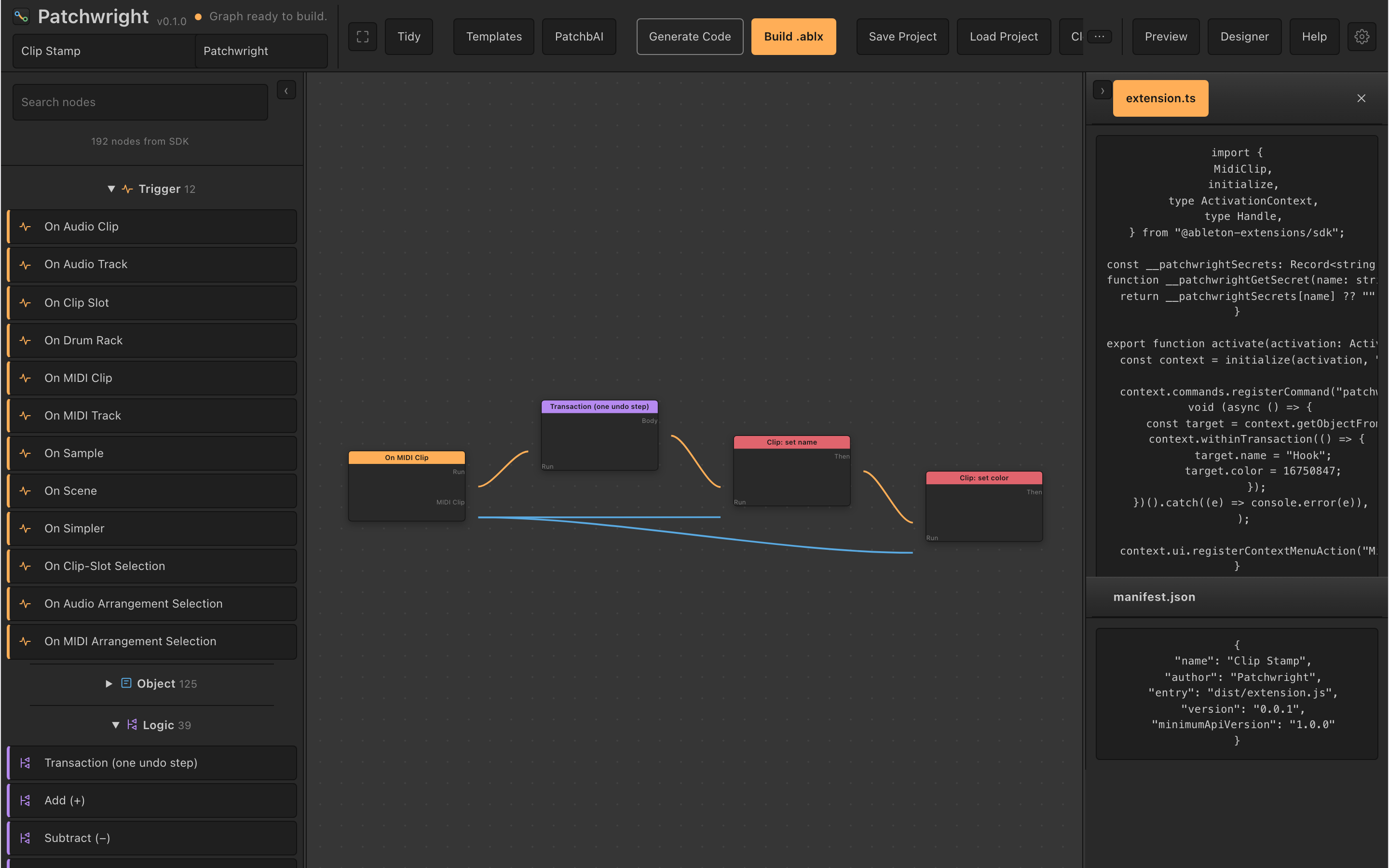The width and height of the screenshot is (1389, 868).
Task: Click the pulse icon beside On Clip Slot
Action: click(25, 302)
